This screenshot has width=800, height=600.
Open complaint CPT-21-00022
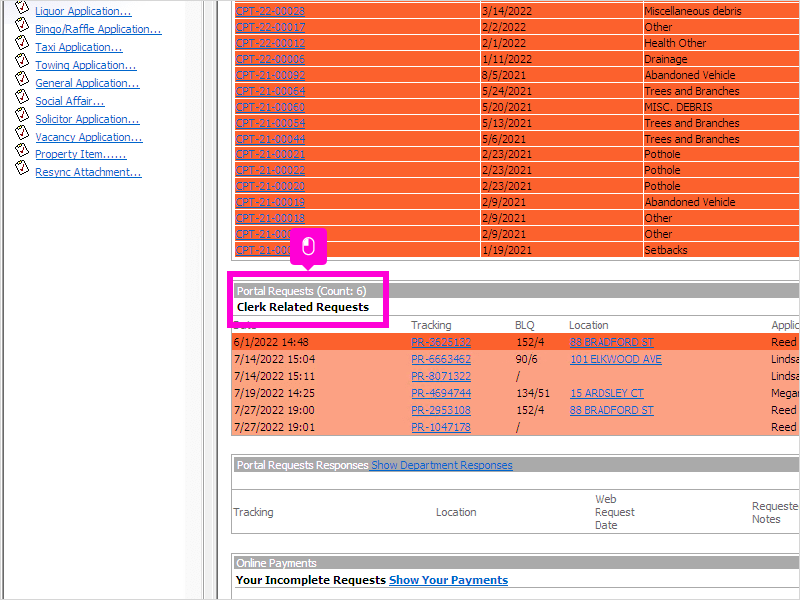(x=270, y=170)
